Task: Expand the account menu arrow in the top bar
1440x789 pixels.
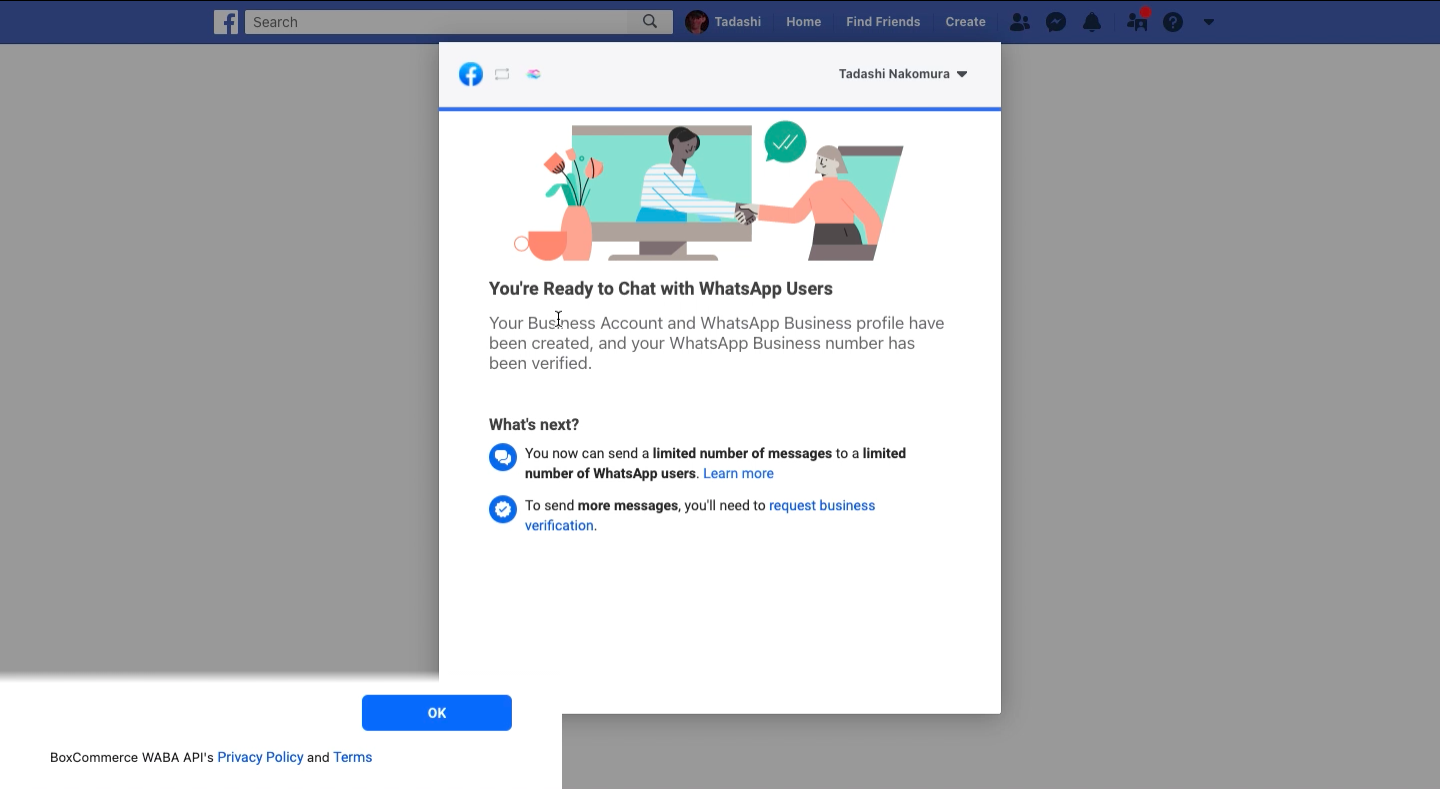Action: pyautogui.click(x=1209, y=22)
